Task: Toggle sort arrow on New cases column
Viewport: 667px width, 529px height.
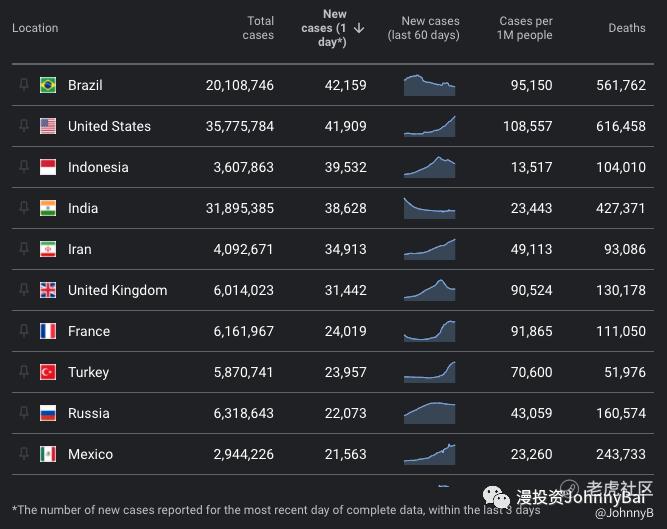Action: pos(359,28)
